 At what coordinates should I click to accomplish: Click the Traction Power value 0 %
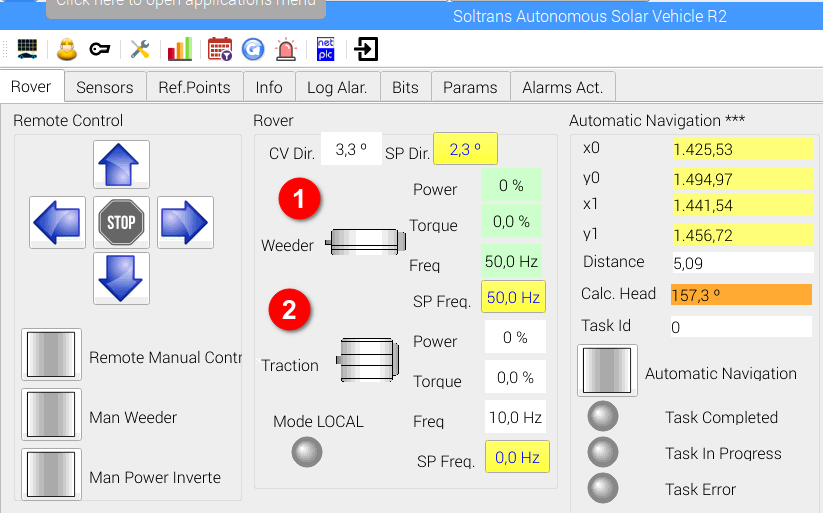tap(515, 337)
